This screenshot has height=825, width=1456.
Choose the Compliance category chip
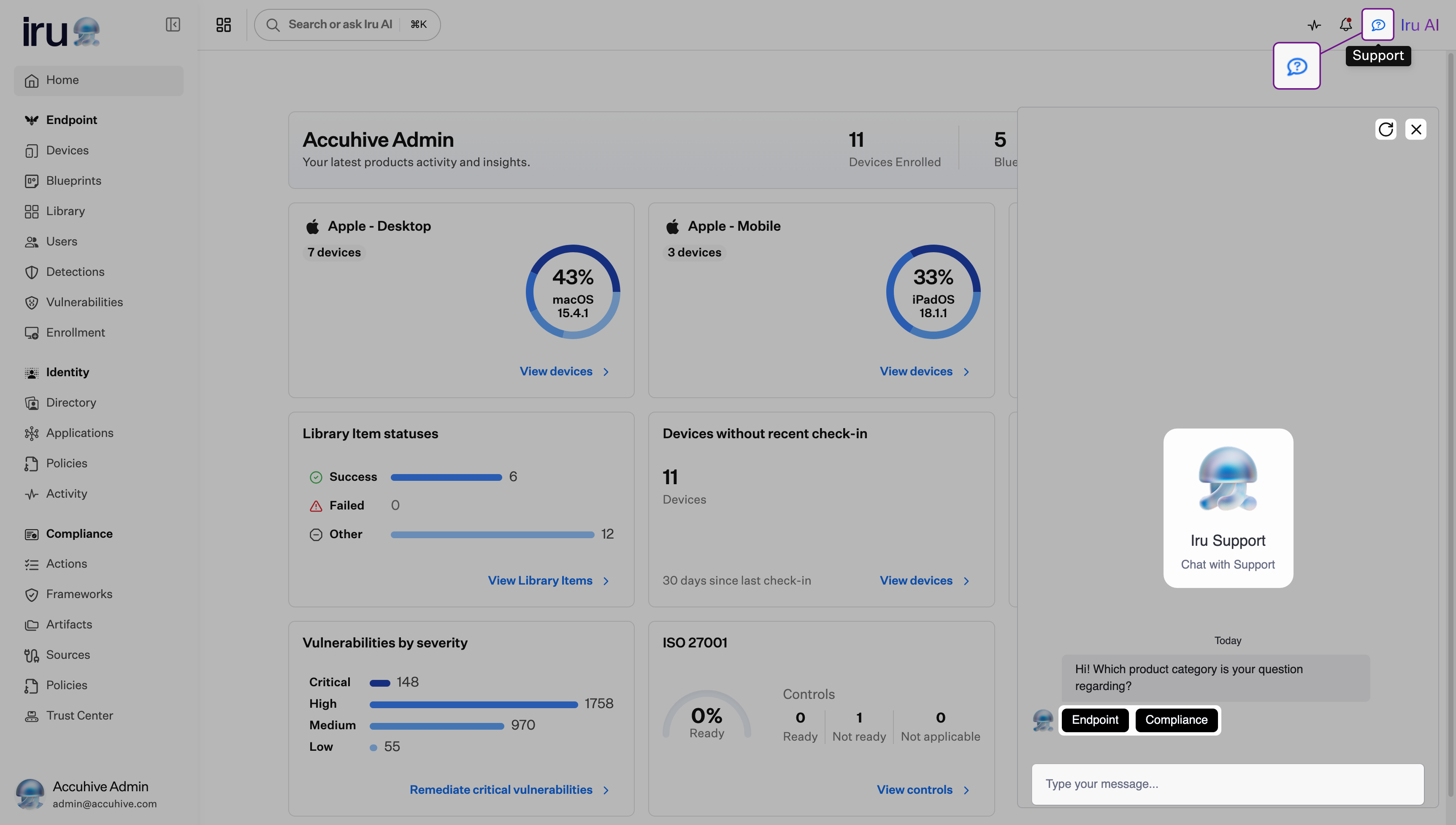[1177, 720]
